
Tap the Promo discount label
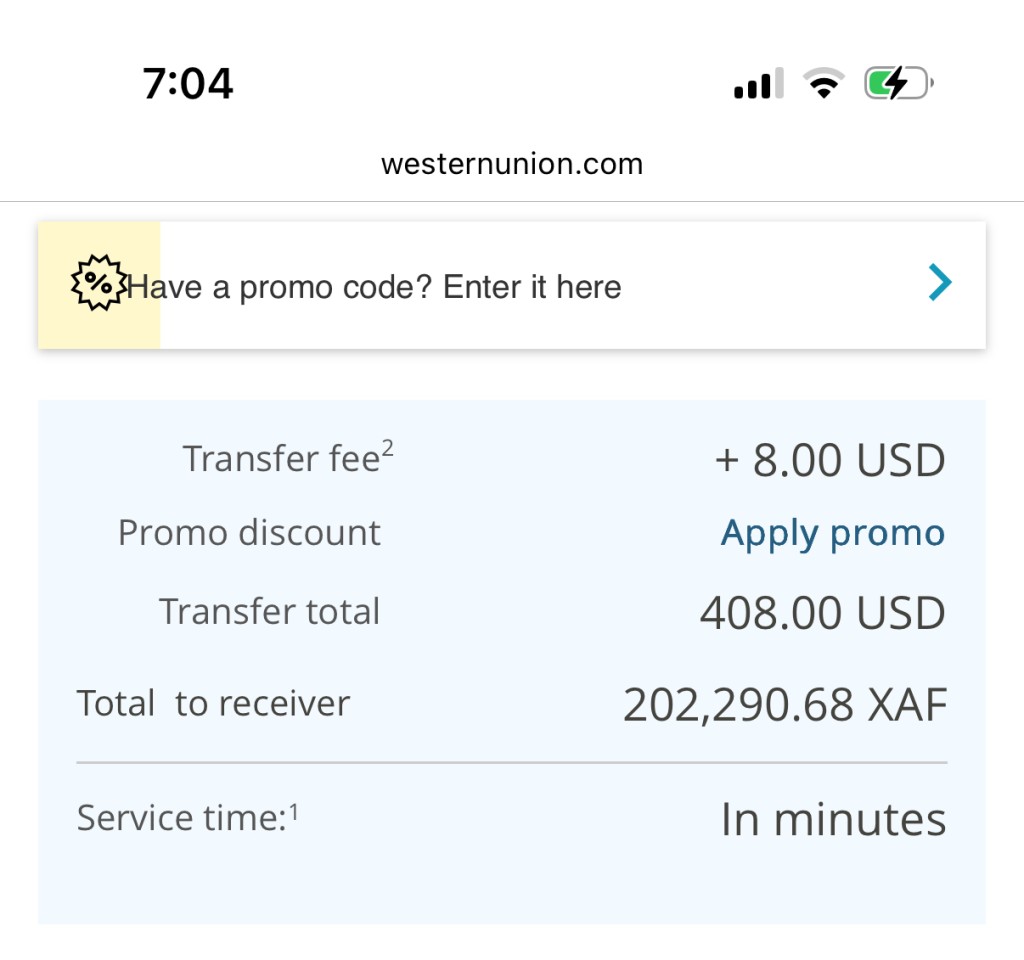pos(249,533)
